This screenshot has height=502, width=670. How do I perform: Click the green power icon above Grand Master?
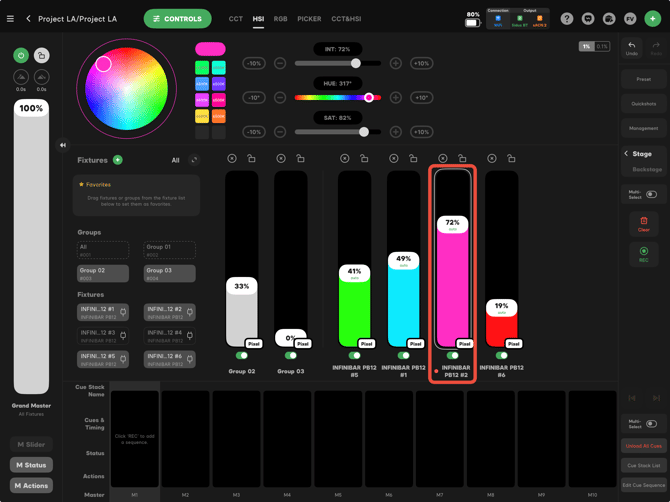pyautogui.click(x=21, y=56)
